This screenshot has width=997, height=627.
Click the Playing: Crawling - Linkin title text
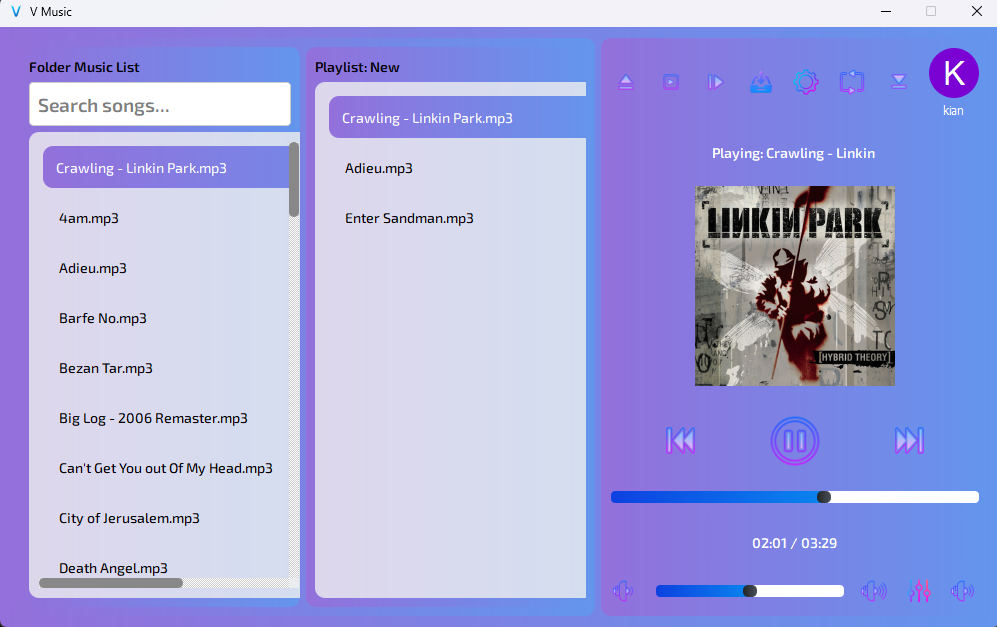794,153
